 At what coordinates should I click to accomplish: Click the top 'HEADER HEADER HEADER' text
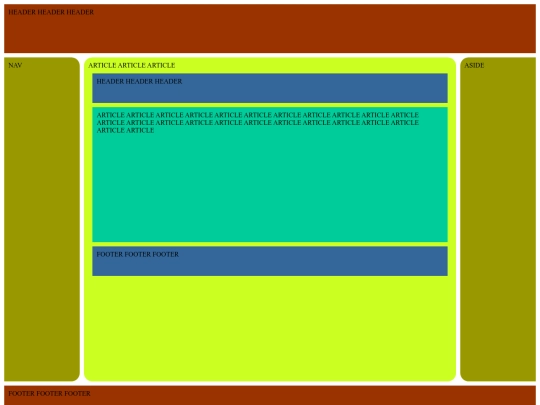click(x=51, y=12)
